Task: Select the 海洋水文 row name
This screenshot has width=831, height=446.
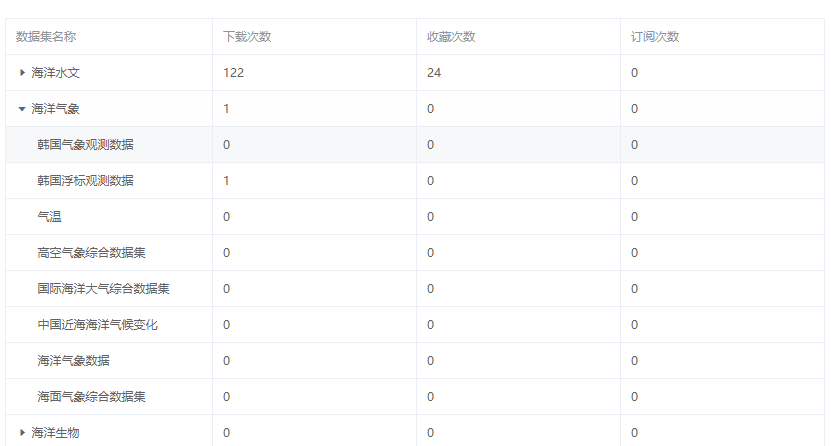Action: point(55,73)
